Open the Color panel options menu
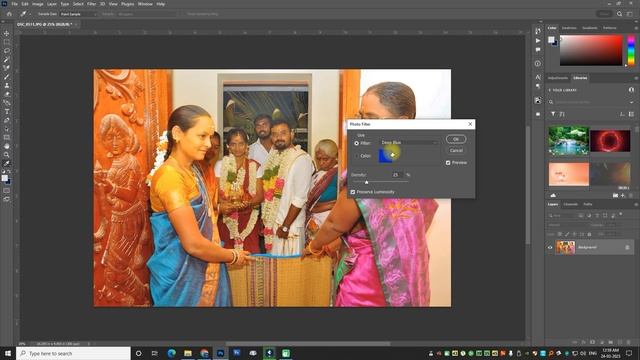 [636, 28]
